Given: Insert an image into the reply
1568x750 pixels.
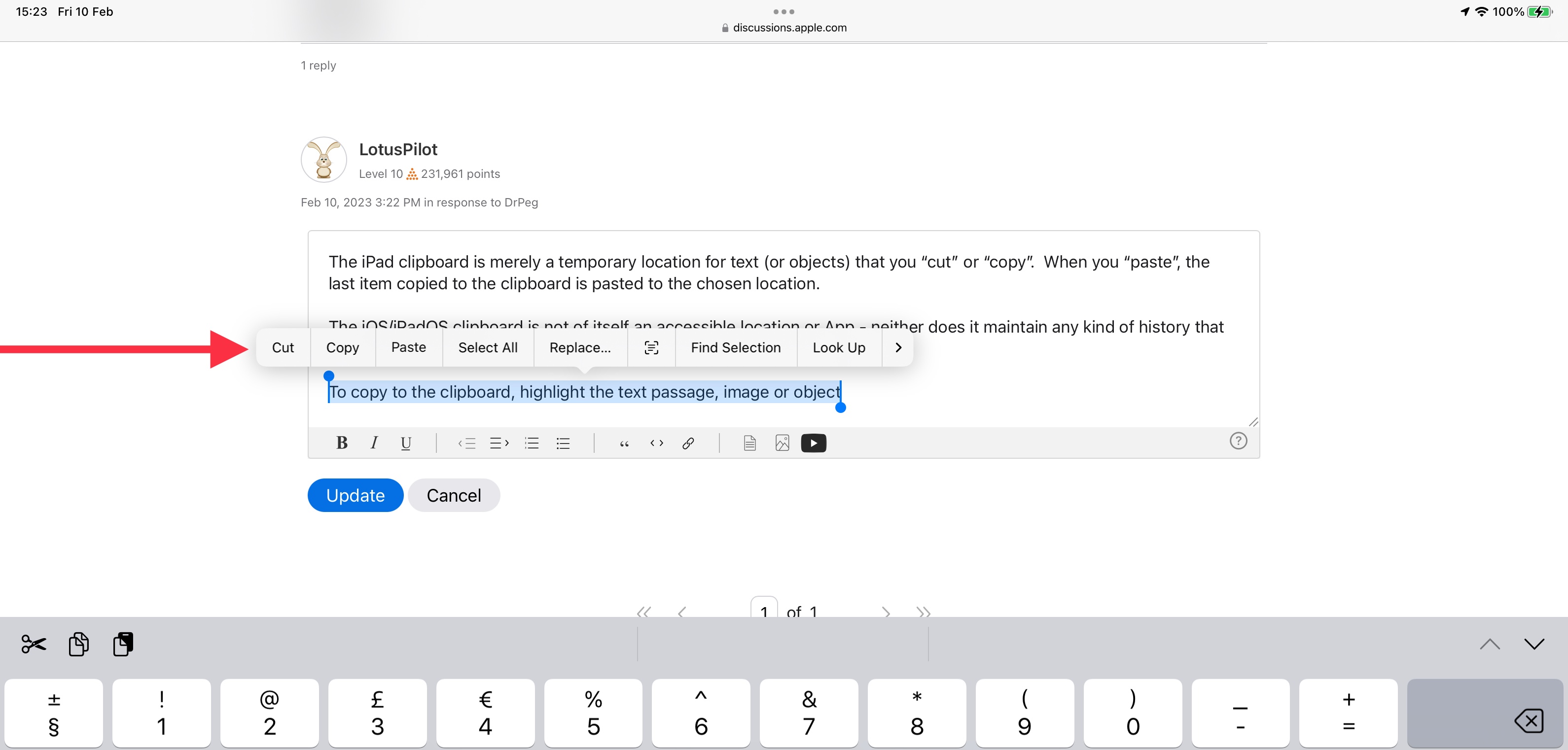Looking at the screenshot, I should point(781,443).
